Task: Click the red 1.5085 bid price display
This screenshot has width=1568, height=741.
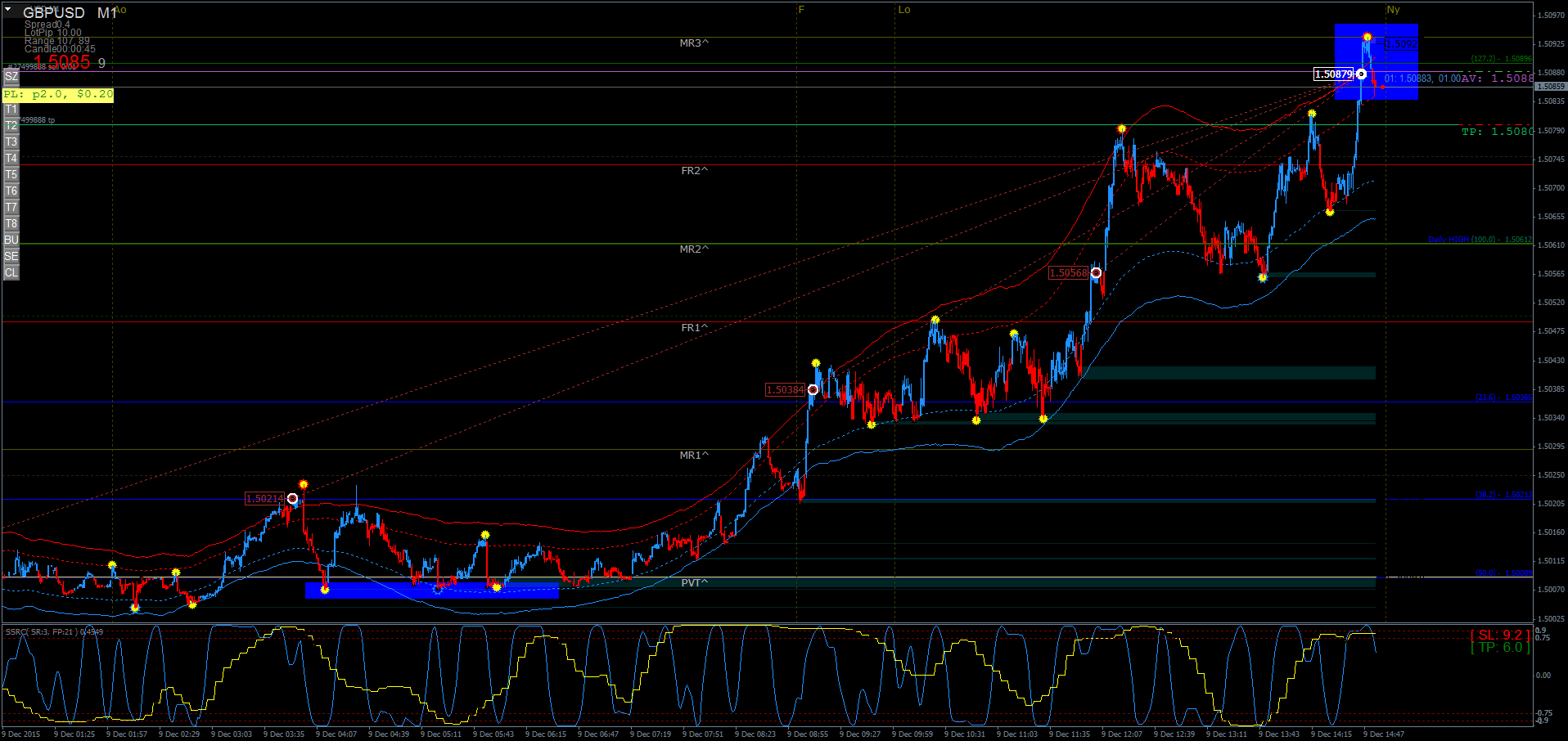Action: coord(62,61)
